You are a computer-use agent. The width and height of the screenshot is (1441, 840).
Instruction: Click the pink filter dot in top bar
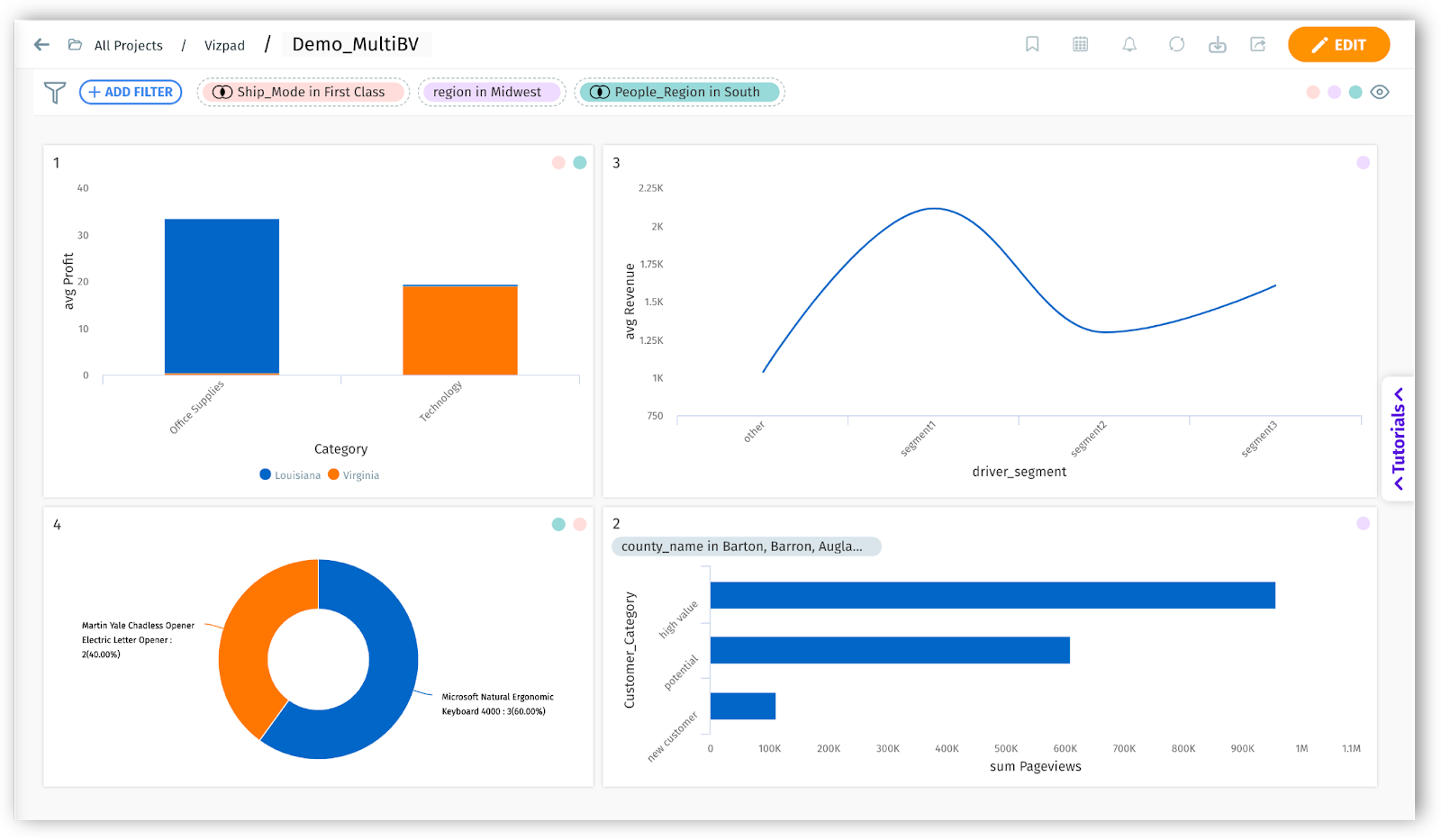(1313, 92)
